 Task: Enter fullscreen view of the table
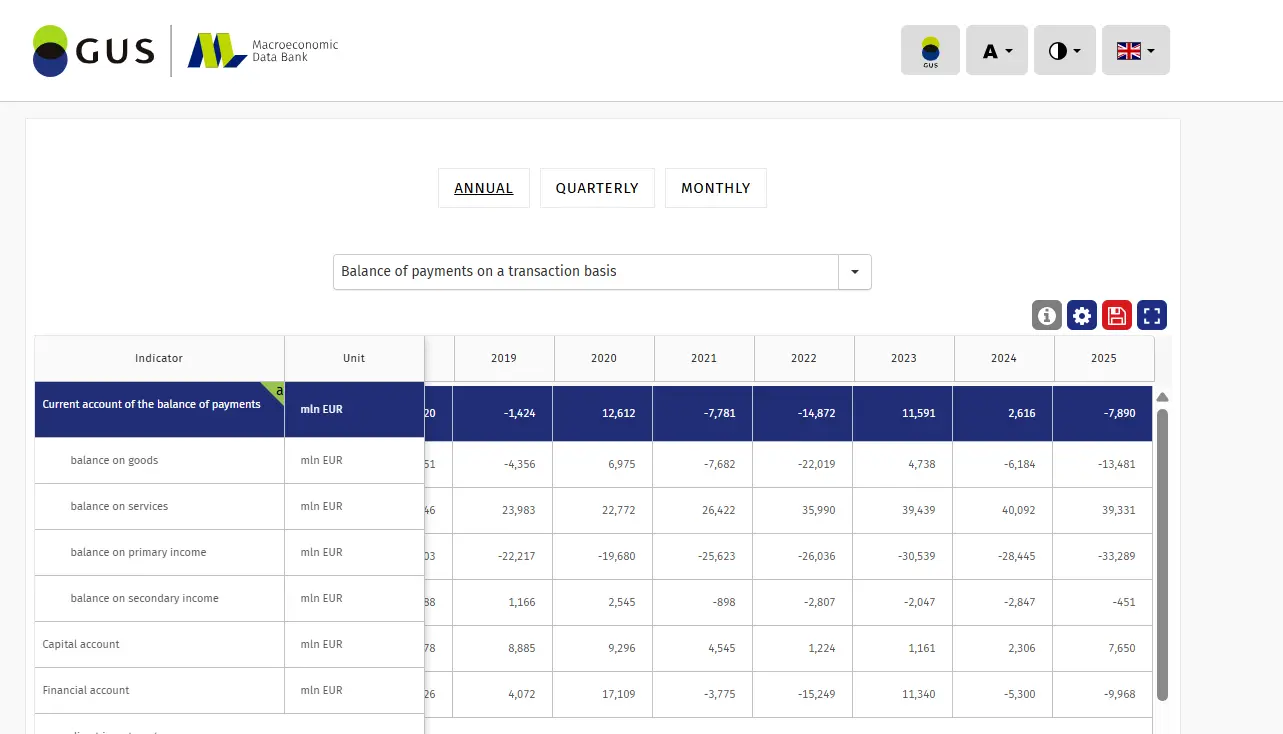(x=1152, y=316)
